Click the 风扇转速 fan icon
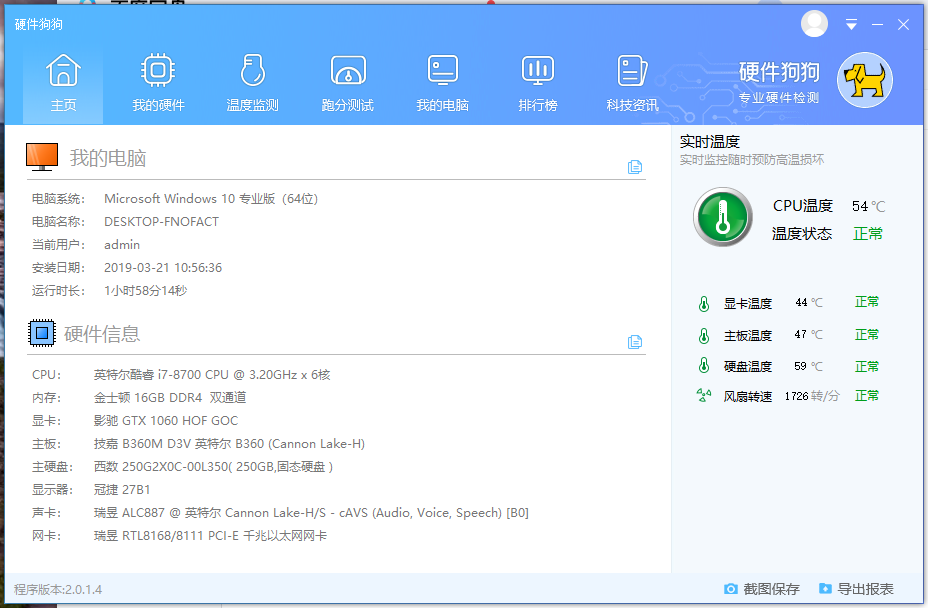 704,395
